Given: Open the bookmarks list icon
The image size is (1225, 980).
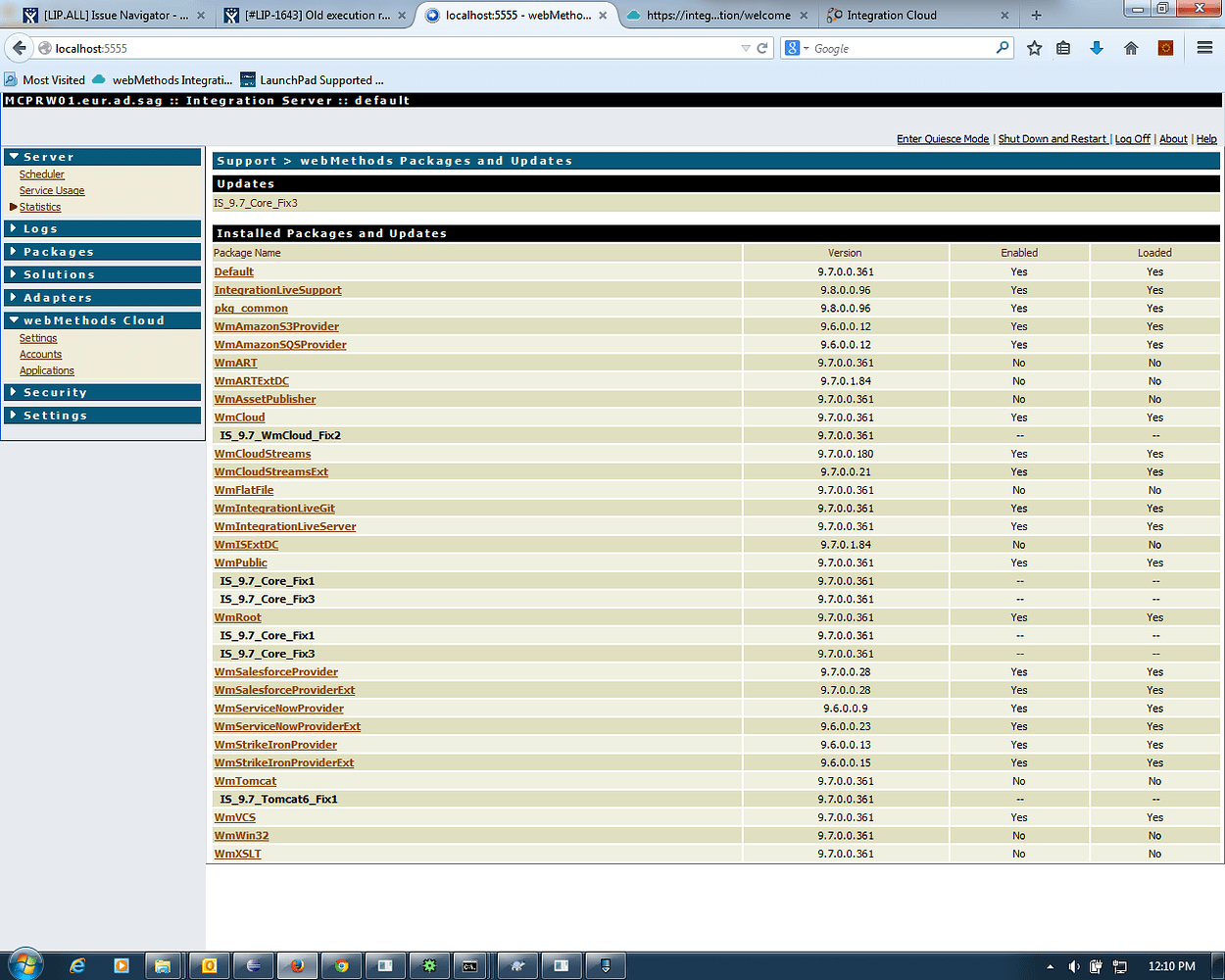Looking at the screenshot, I should 1063,48.
